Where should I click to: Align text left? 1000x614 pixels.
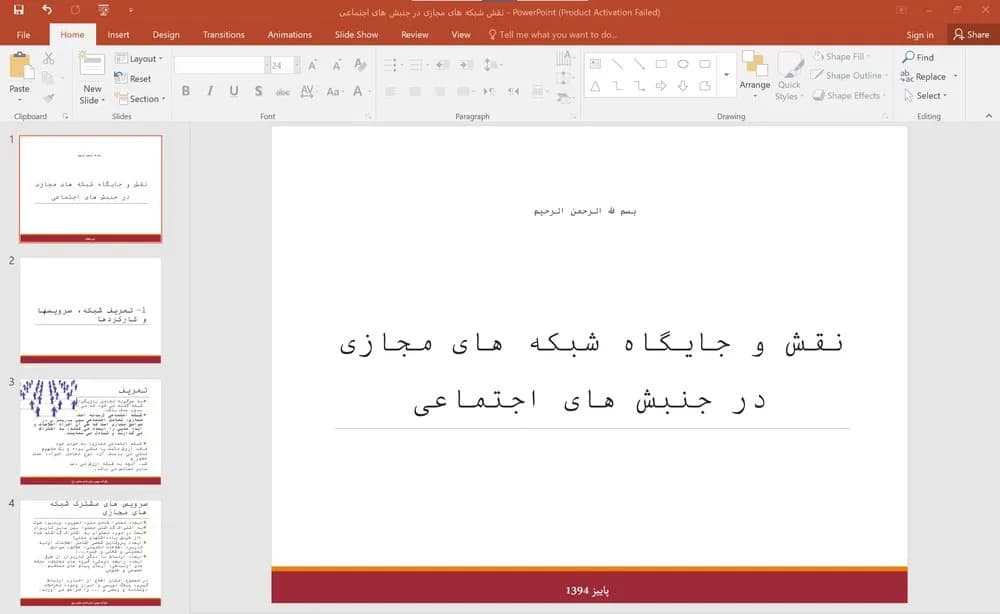391,92
